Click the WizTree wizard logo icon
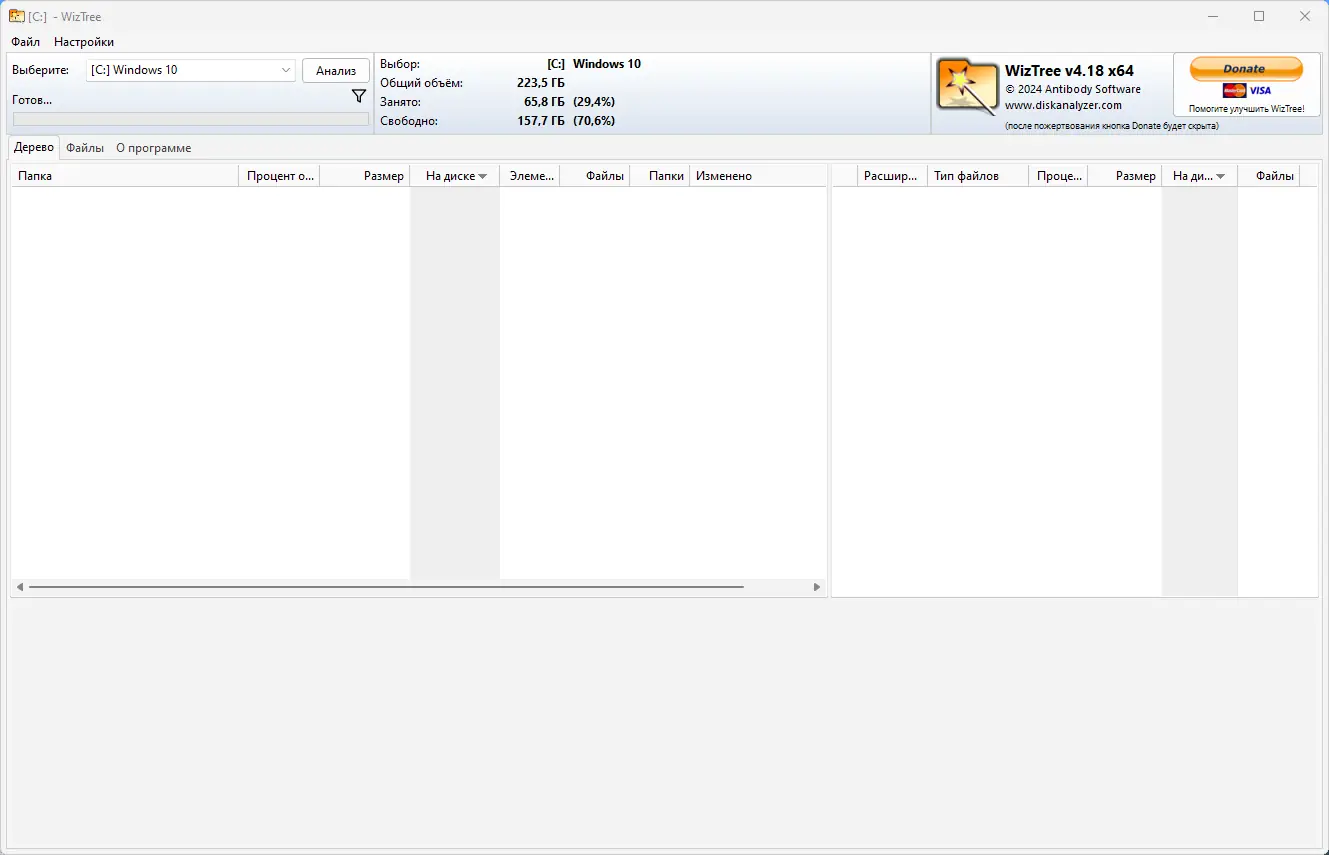Image resolution: width=1329 pixels, height=855 pixels. click(967, 86)
